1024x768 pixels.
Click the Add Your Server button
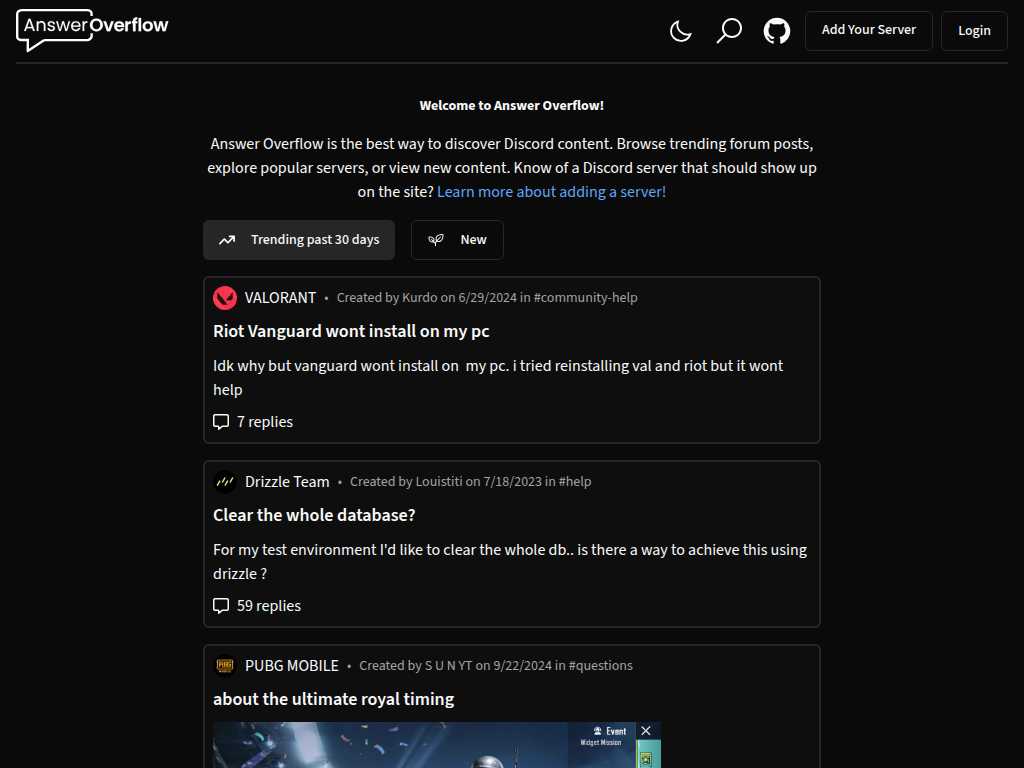(x=869, y=31)
